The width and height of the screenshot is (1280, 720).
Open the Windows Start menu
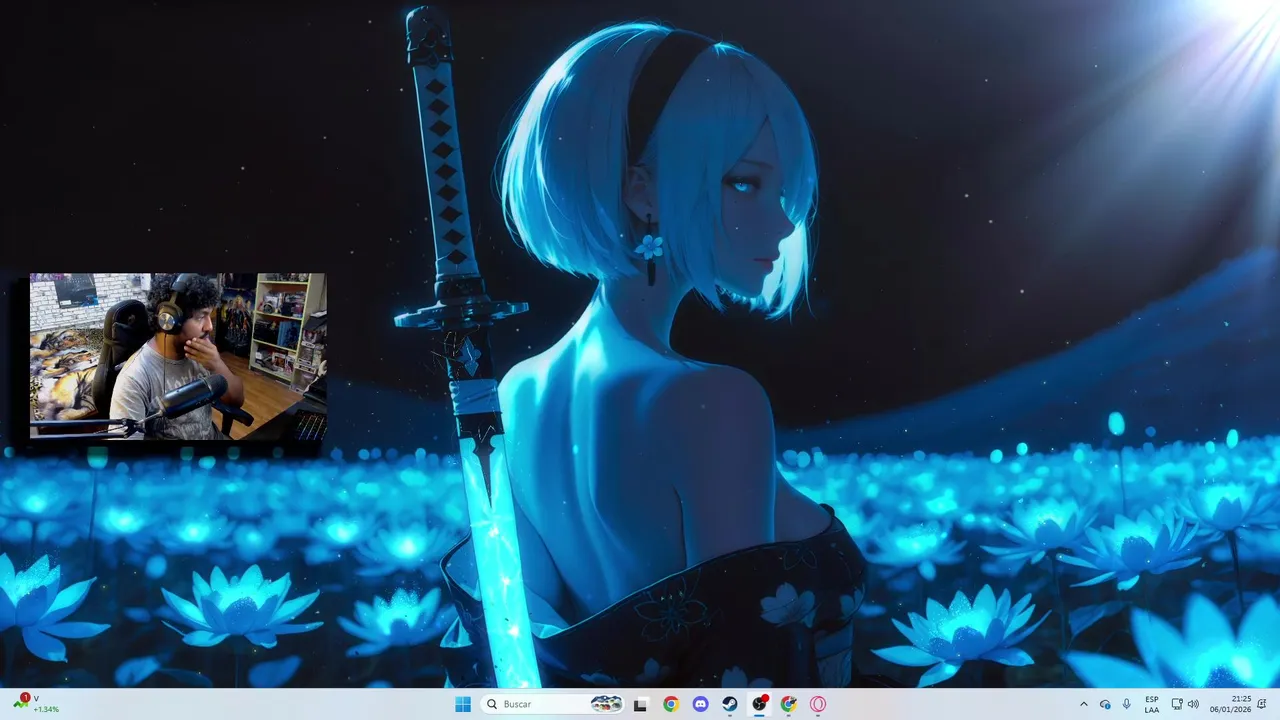click(463, 704)
